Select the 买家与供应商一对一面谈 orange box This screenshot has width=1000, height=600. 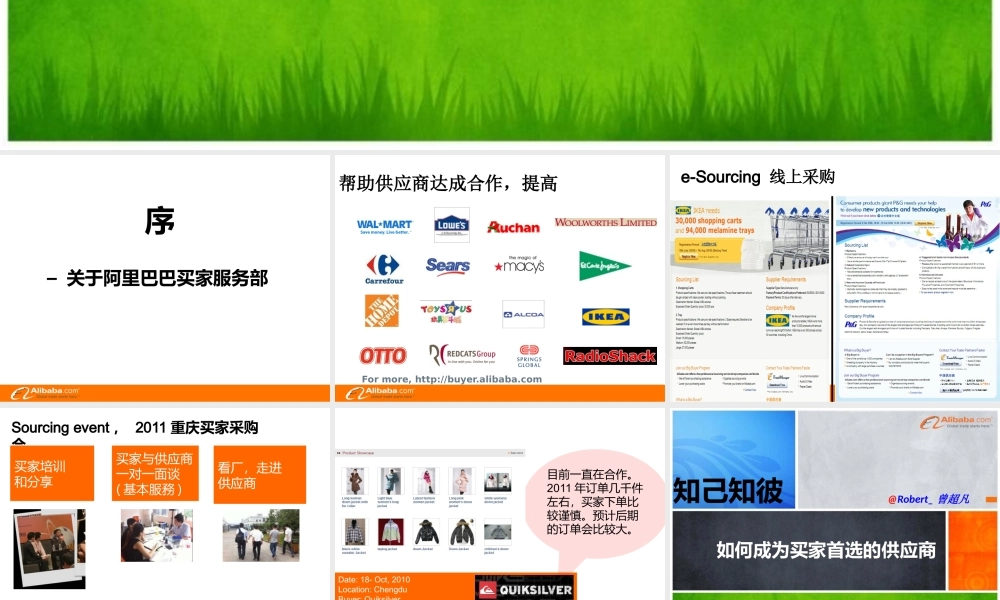(155, 474)
